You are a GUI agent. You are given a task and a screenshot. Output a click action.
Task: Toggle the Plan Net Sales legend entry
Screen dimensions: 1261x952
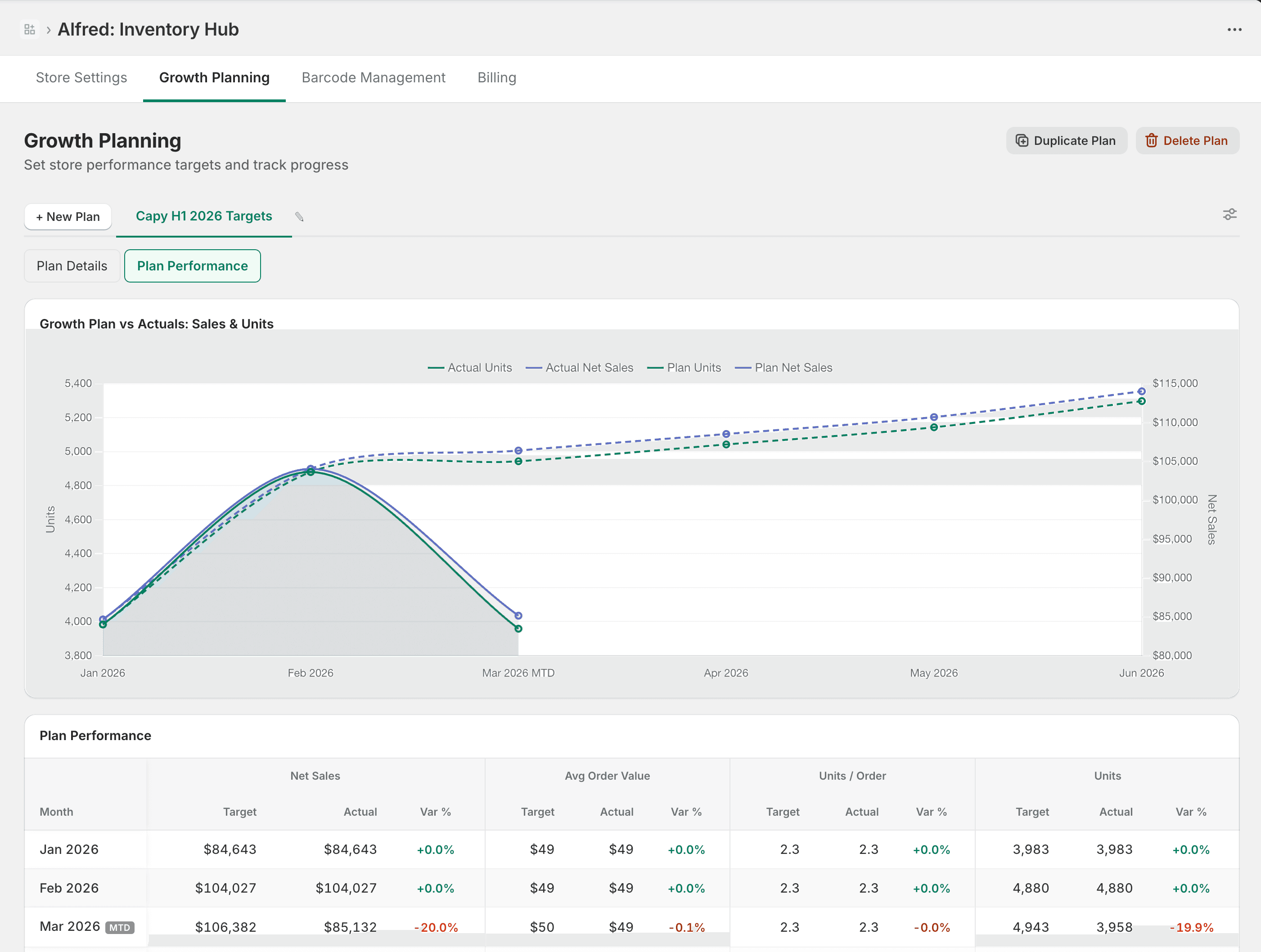pos(784,368)
